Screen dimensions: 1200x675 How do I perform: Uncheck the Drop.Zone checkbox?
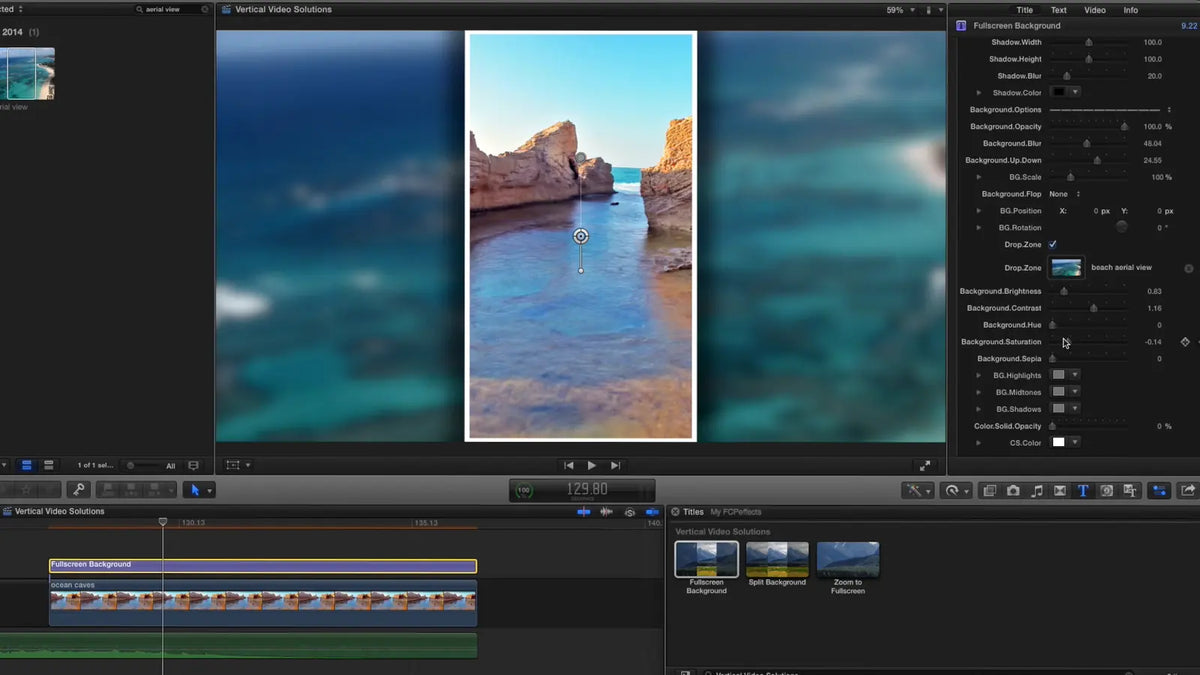(1052, 244)
